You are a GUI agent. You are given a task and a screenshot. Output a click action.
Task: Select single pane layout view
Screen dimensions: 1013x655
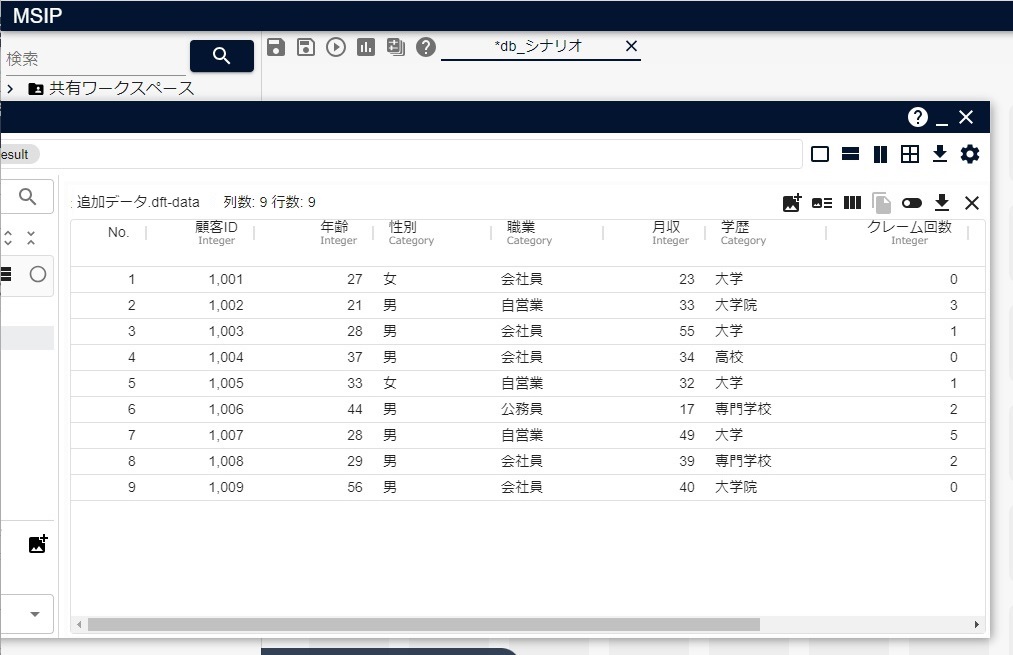[x=820, y=154]
